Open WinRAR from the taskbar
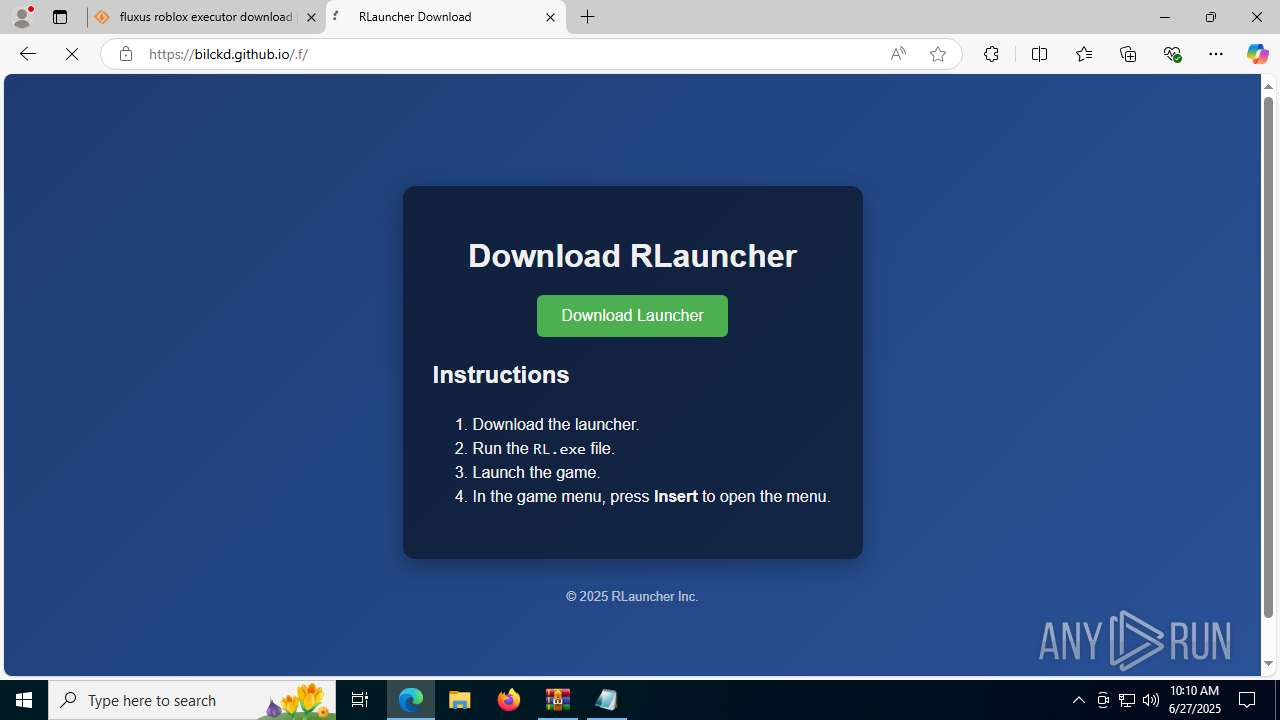The height and width of the screenshot is (720, 1280). 557,700
